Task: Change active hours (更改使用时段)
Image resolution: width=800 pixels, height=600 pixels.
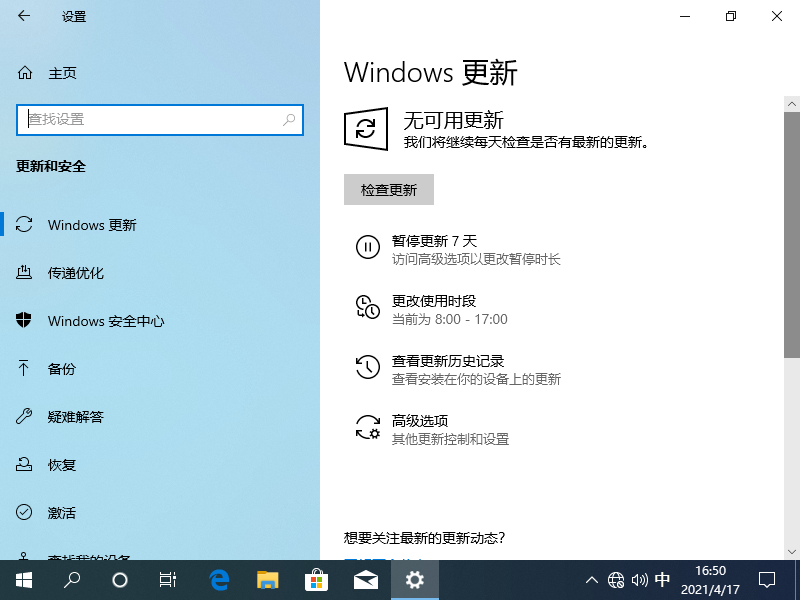Action: (434, 301)
